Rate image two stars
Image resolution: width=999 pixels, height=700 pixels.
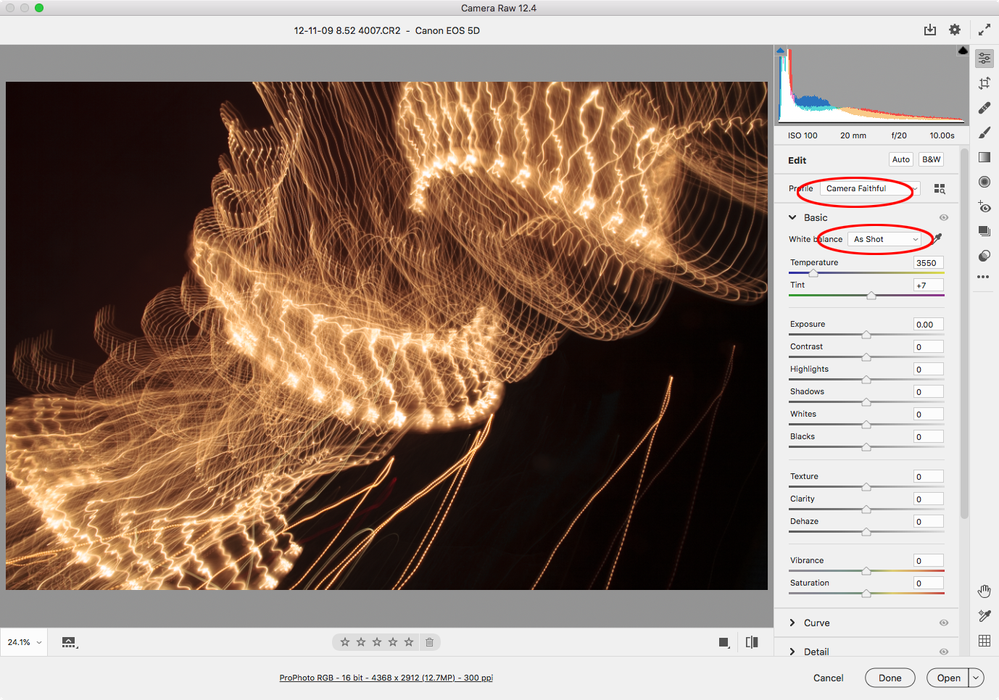pos(361,642)
